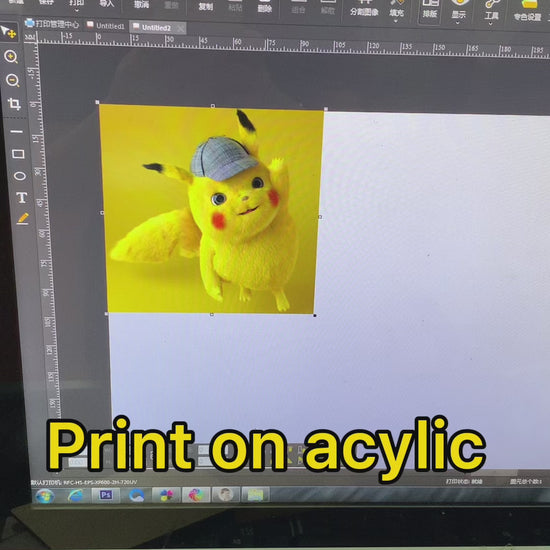Select the pointer/move tool
The image size is (550, 550).
coord(8,32)
